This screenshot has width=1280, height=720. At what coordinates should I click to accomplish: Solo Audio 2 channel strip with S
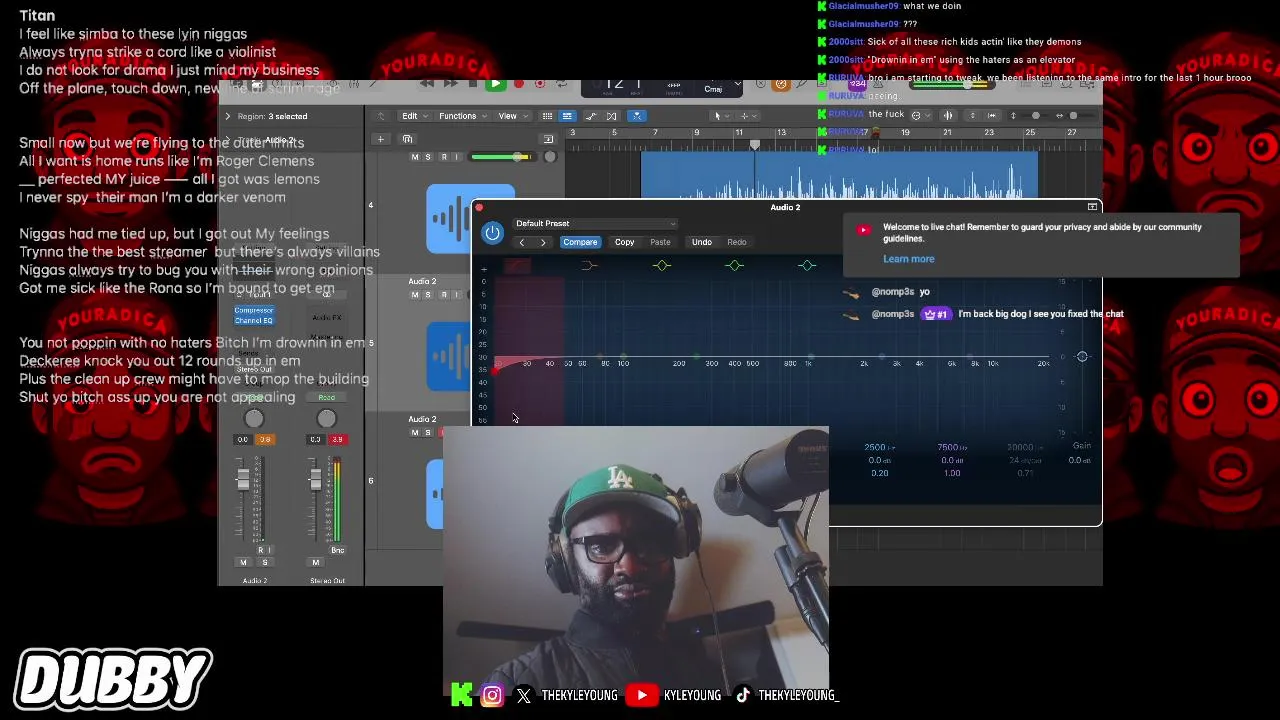(x=265, y=562)
